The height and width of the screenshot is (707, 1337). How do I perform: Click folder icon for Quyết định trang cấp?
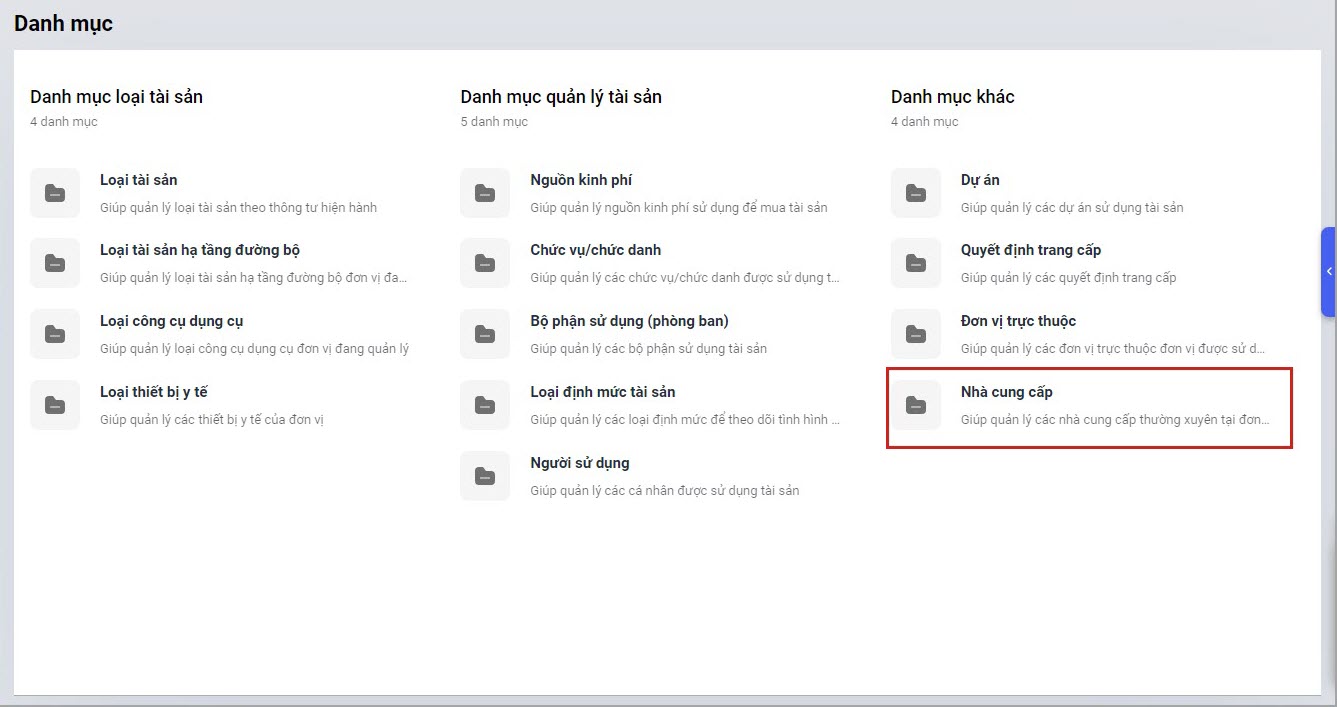[x=915, y=263]
